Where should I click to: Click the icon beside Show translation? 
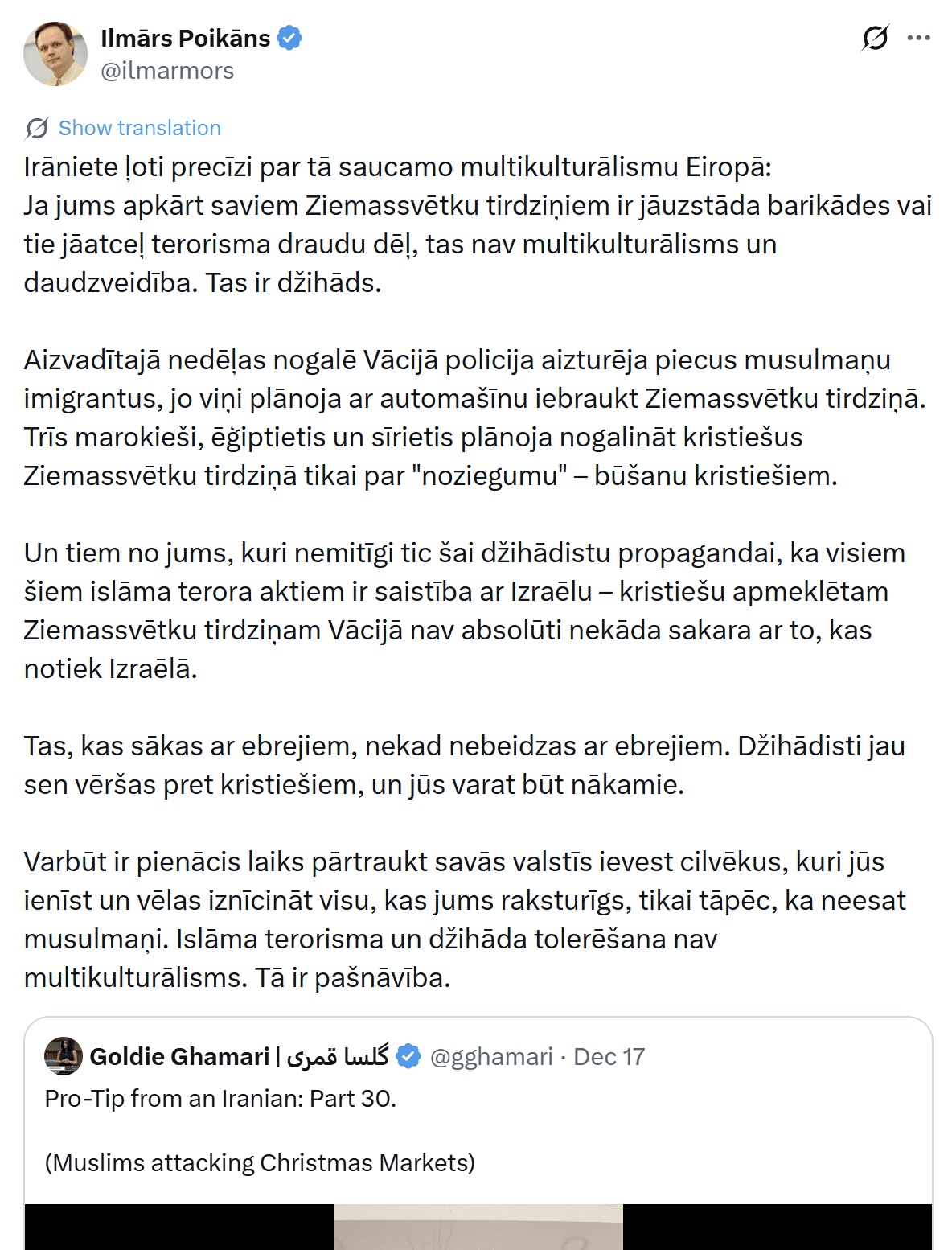click(x=37, y=128)
